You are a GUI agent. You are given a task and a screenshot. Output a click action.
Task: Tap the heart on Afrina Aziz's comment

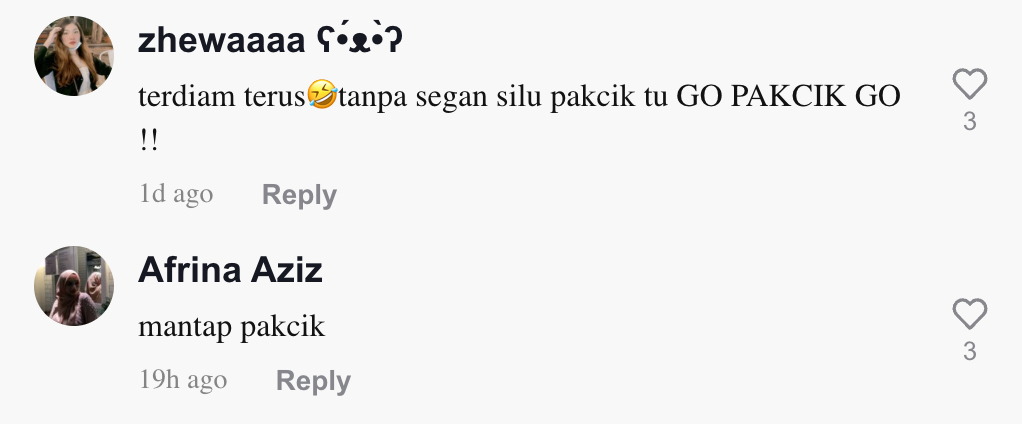coord(969,315)
